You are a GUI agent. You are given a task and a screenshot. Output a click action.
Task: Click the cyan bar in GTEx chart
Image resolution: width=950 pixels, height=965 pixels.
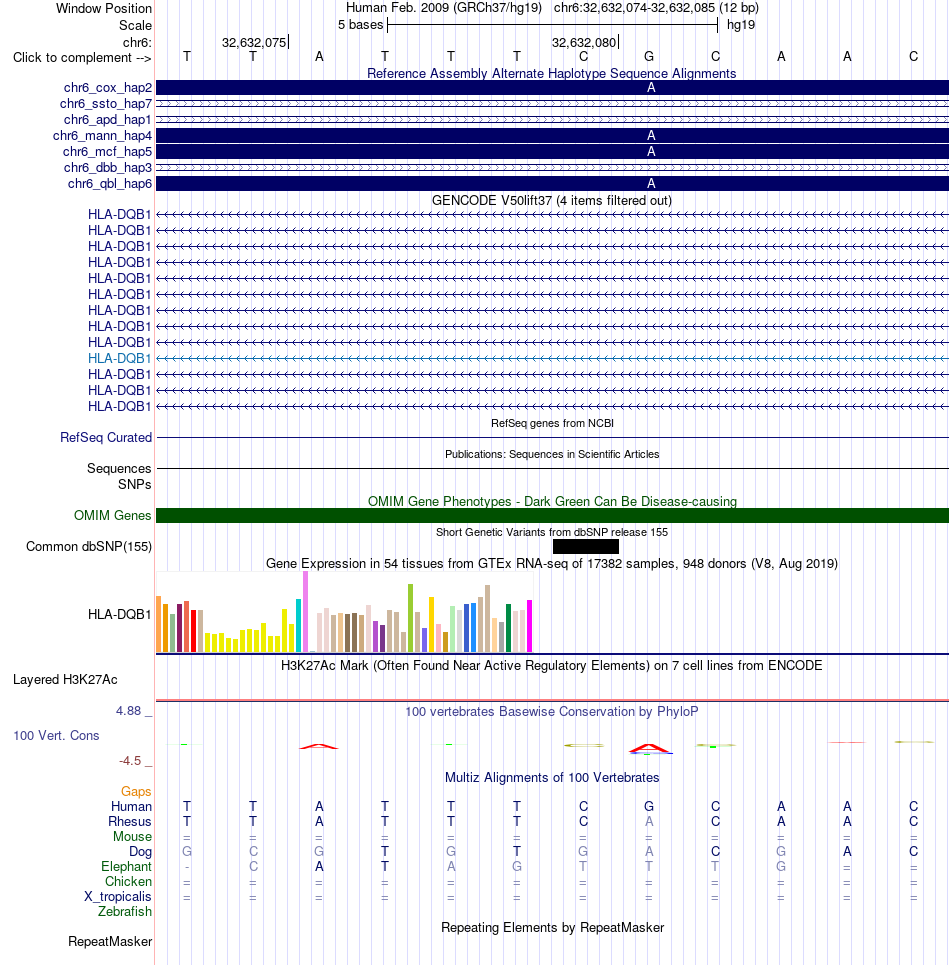pyautogui.click(x=298, y=625)
